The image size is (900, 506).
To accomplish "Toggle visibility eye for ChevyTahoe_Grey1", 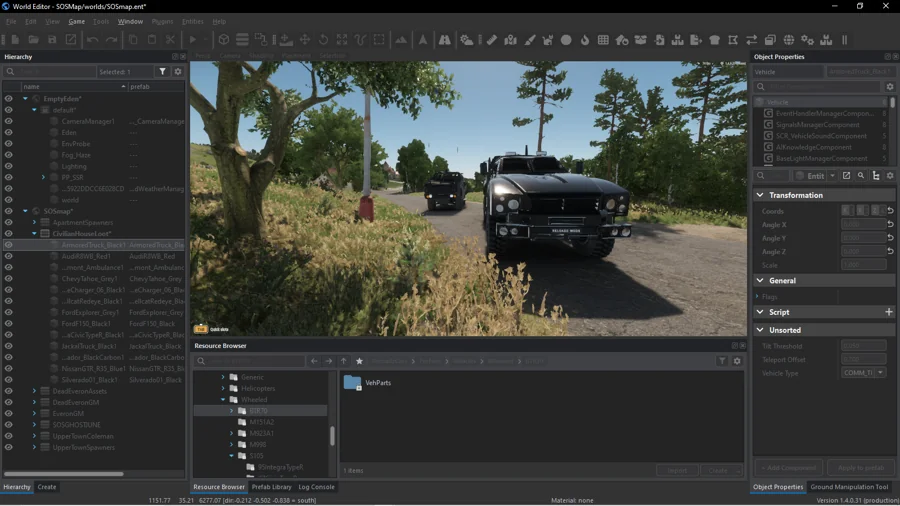I will pyautogui.click(x=9, y=278).
